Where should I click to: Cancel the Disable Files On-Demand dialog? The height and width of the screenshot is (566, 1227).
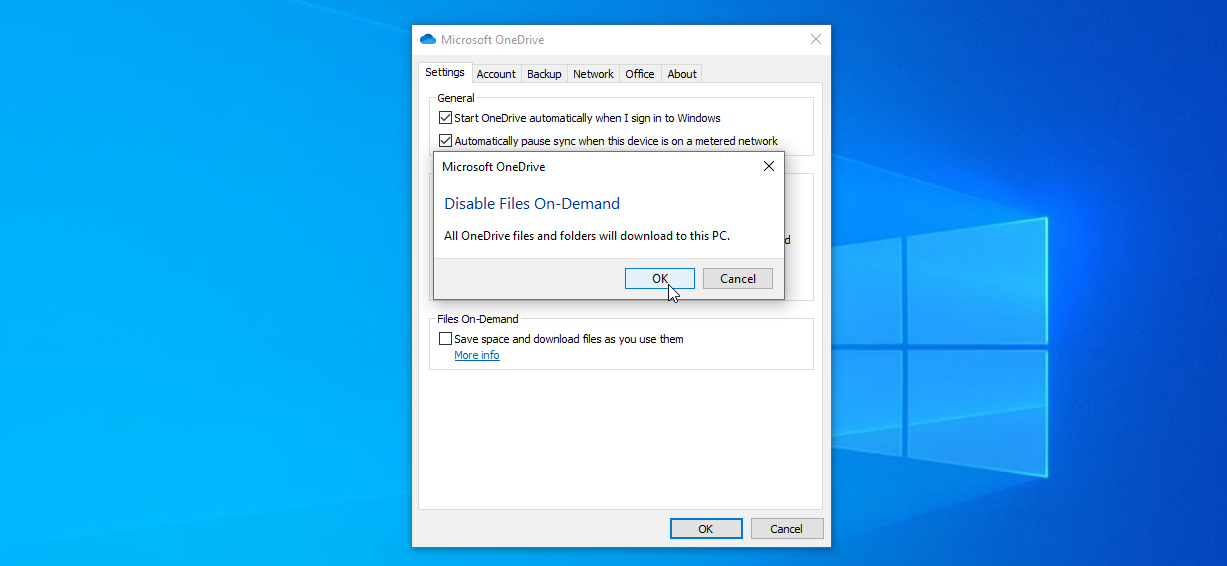click(x=738, y=279)
